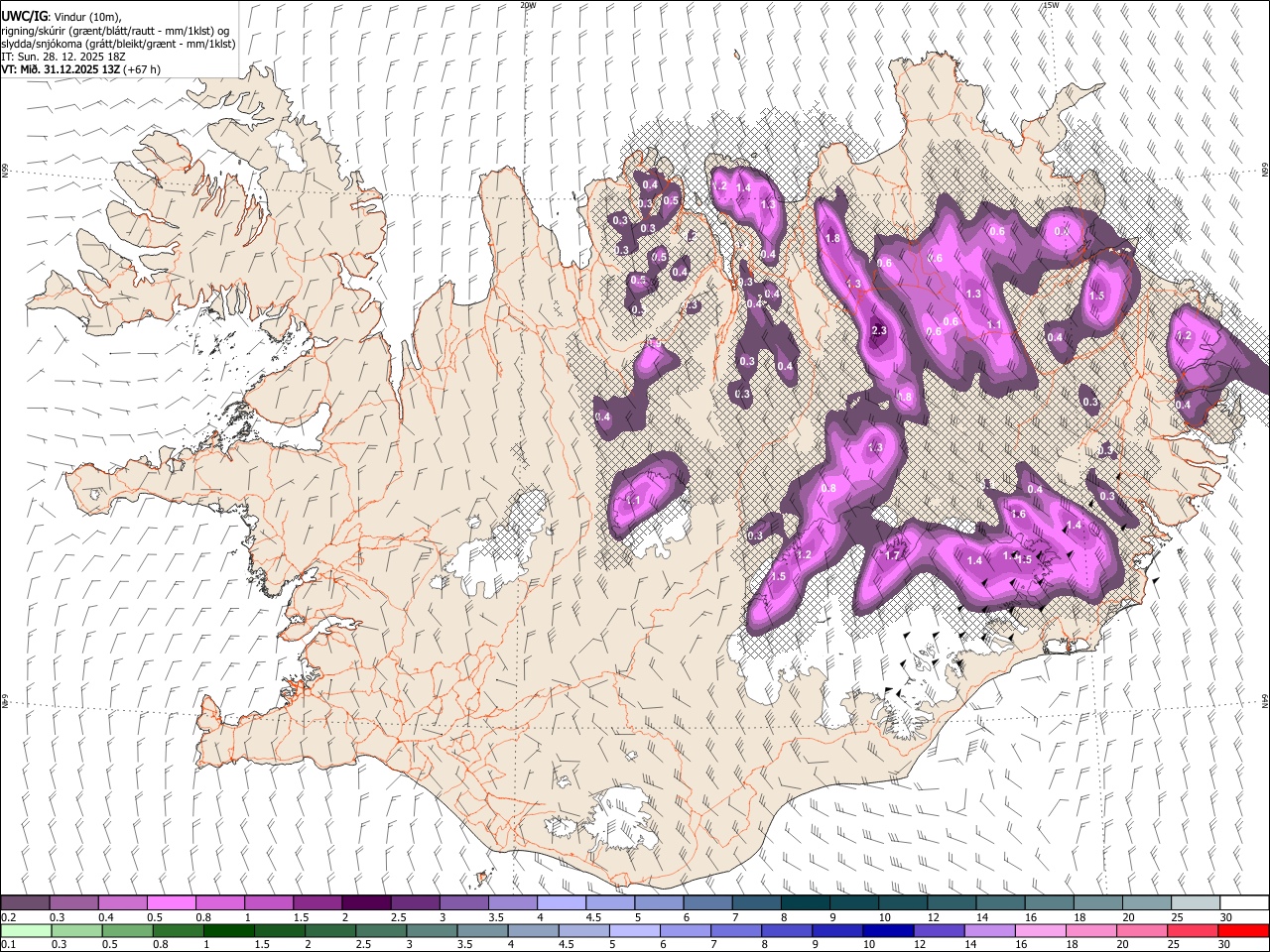Click the 'rigning/skúrir' legend description line
Image resolution: width=1270 pixels, height=952 pixels.
pyautogui.click(x=115, y=31)
